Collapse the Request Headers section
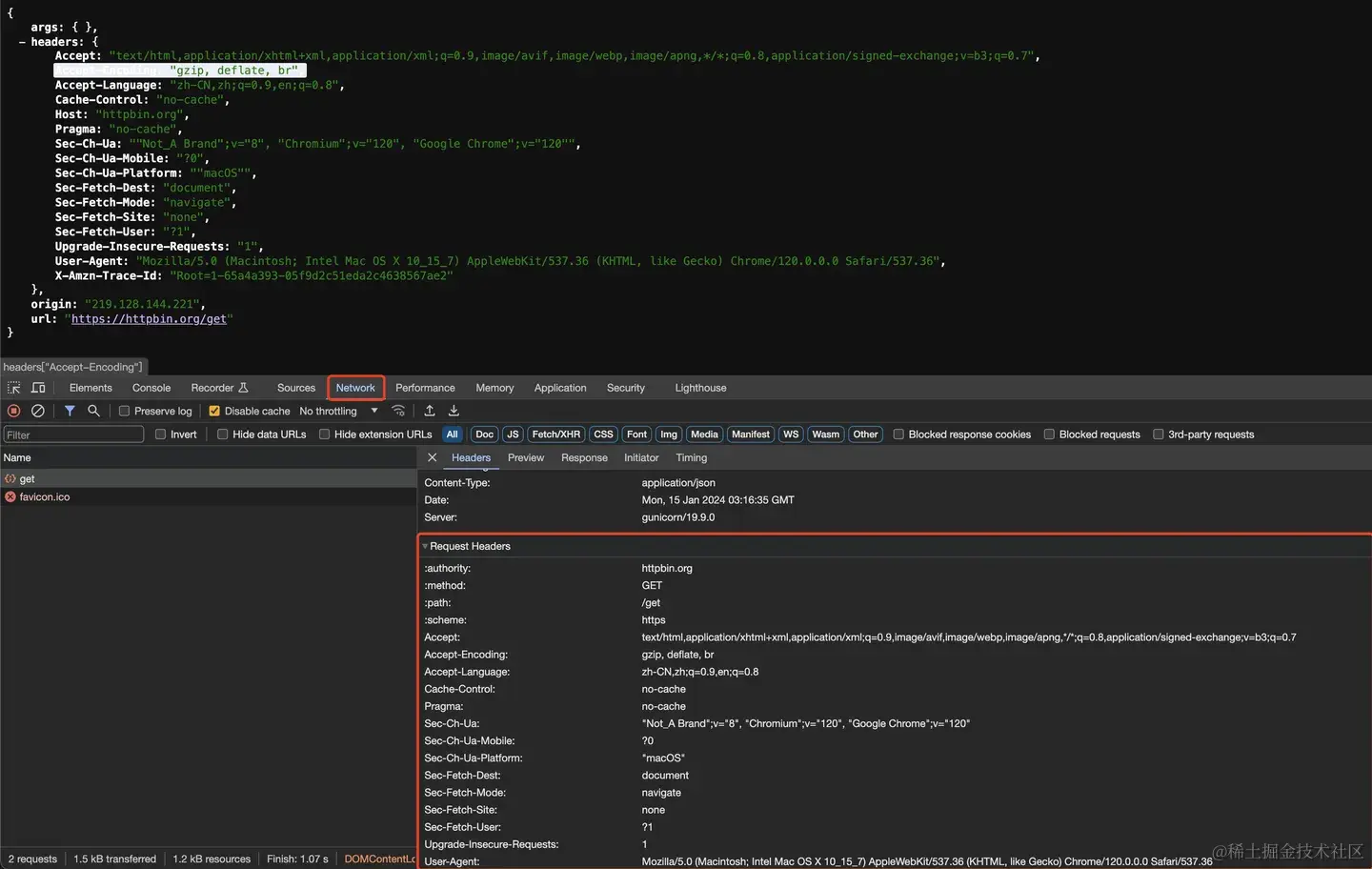This screenshot has height=869, width=1372. tap(425, 546)
